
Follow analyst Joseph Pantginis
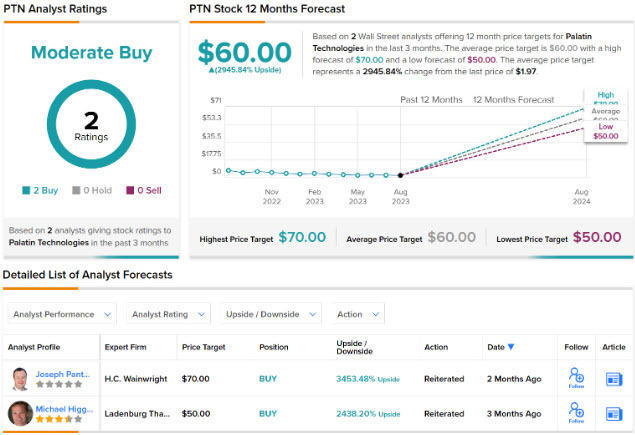(576, 378)
